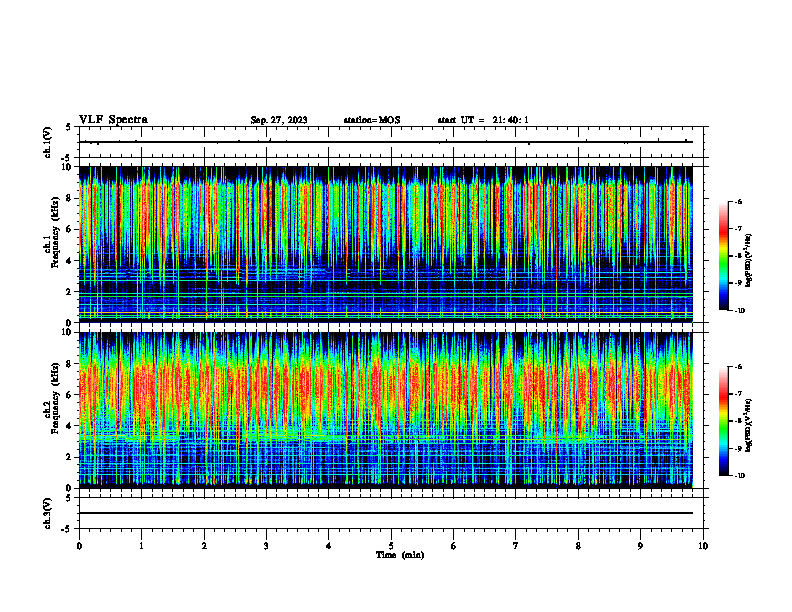The image size is (792, 612).
Task: Click the "VLF Spectra" plot title
Action: pos(113,120)
